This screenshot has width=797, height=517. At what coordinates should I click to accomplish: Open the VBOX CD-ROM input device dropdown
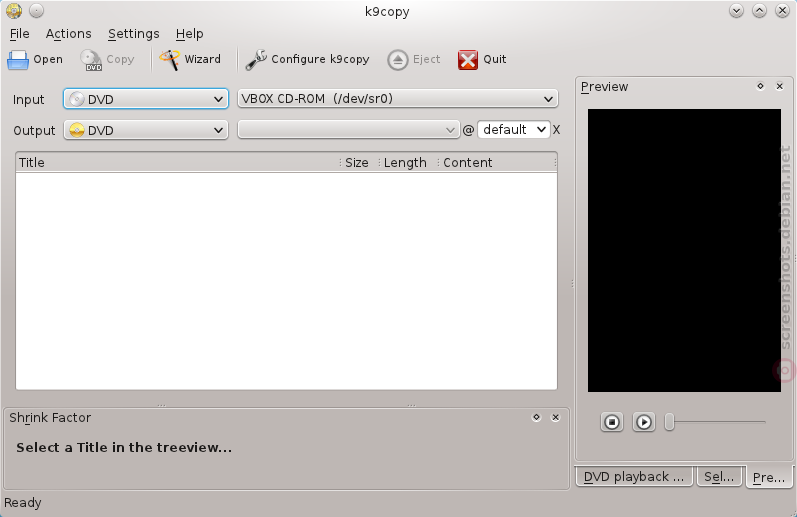click(x=397, y=99)
